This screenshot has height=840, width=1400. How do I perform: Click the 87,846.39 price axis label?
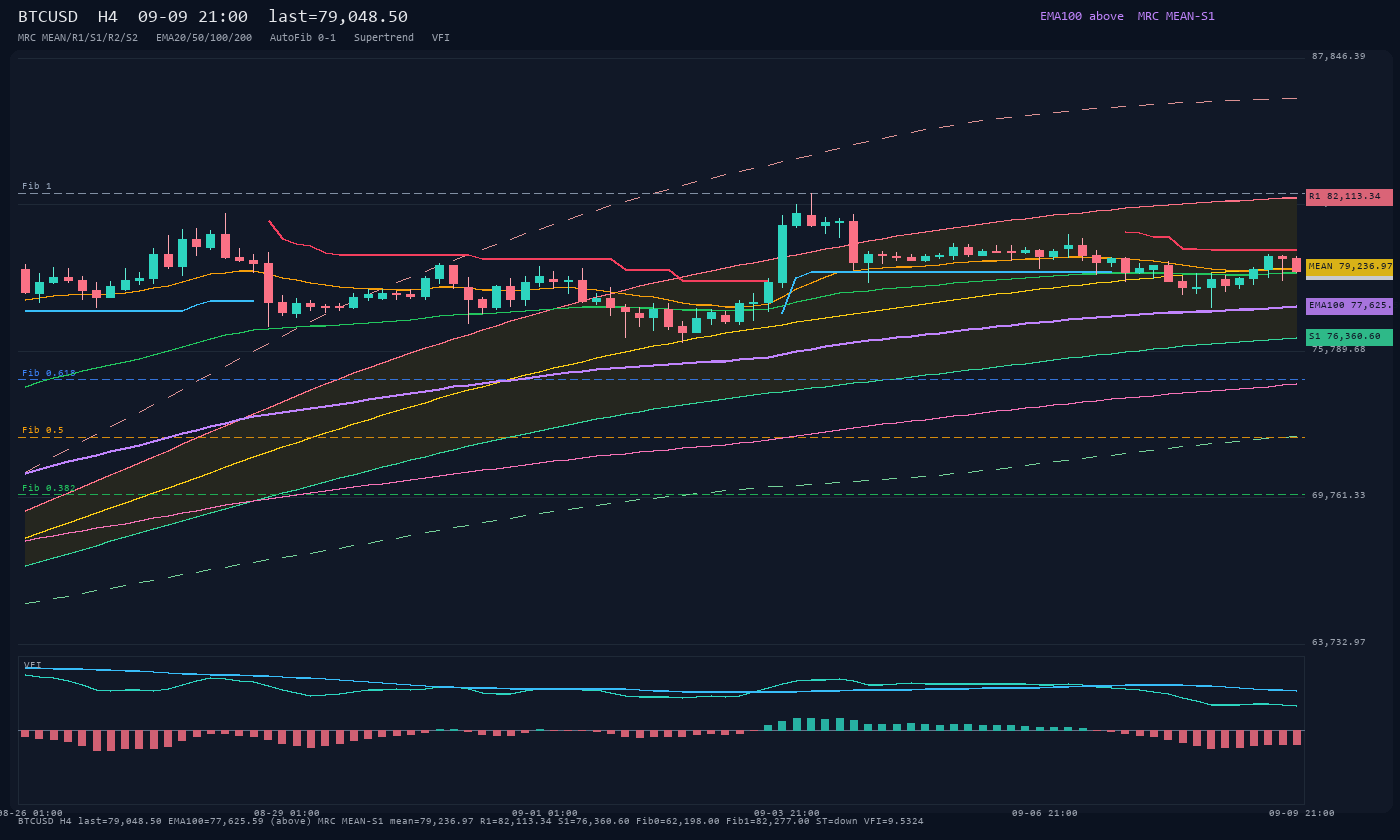pyautogui.click(x=1338, y=56)
